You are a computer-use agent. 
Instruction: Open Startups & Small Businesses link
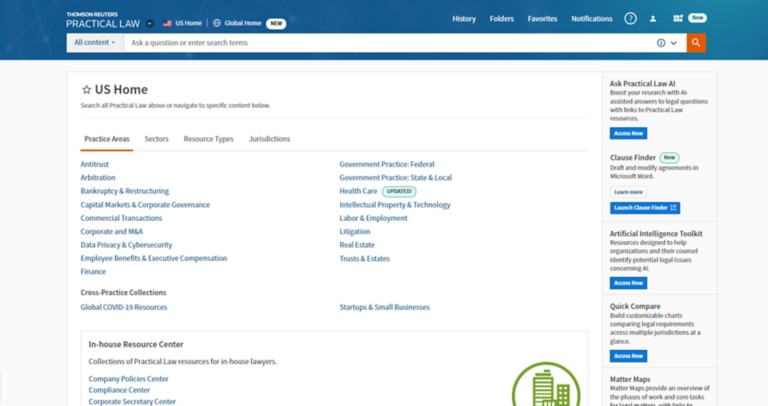point(384,307)
